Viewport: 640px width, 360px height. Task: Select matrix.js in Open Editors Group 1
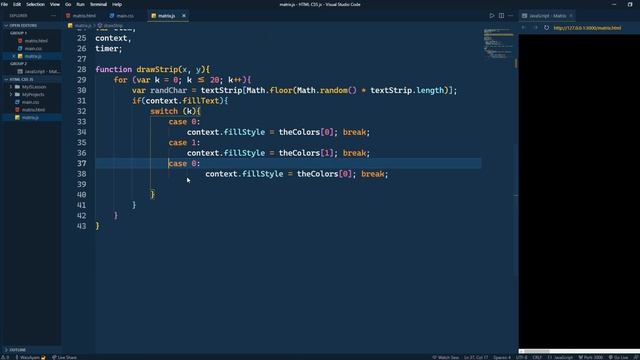pyautogui.click(x=33, y=56)
